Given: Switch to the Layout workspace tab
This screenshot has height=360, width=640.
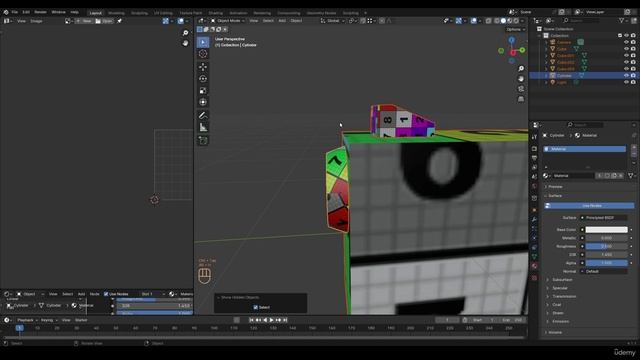Looking at the screenshot, I should coord(96,13).
